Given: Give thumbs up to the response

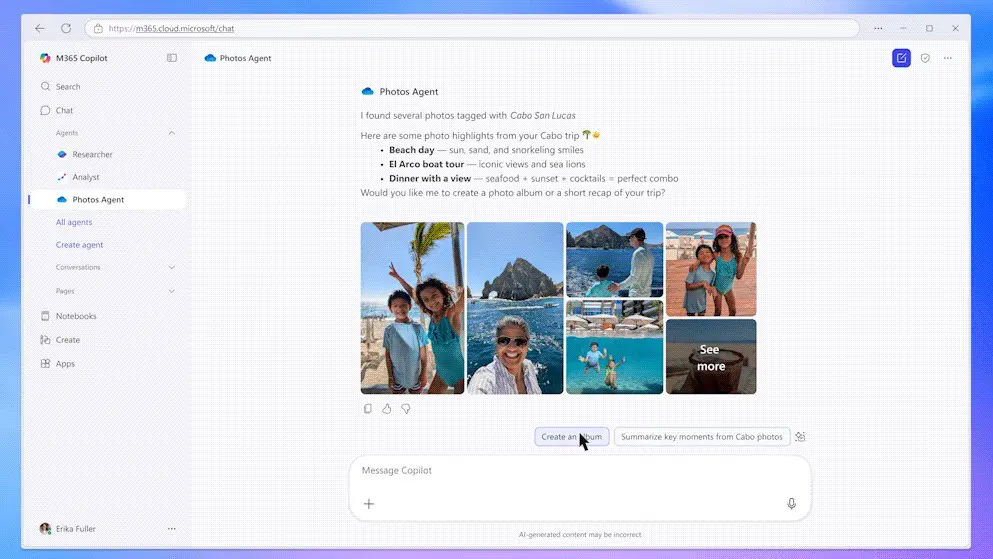Looking at the screenshot, I should [x=387, y=409].
